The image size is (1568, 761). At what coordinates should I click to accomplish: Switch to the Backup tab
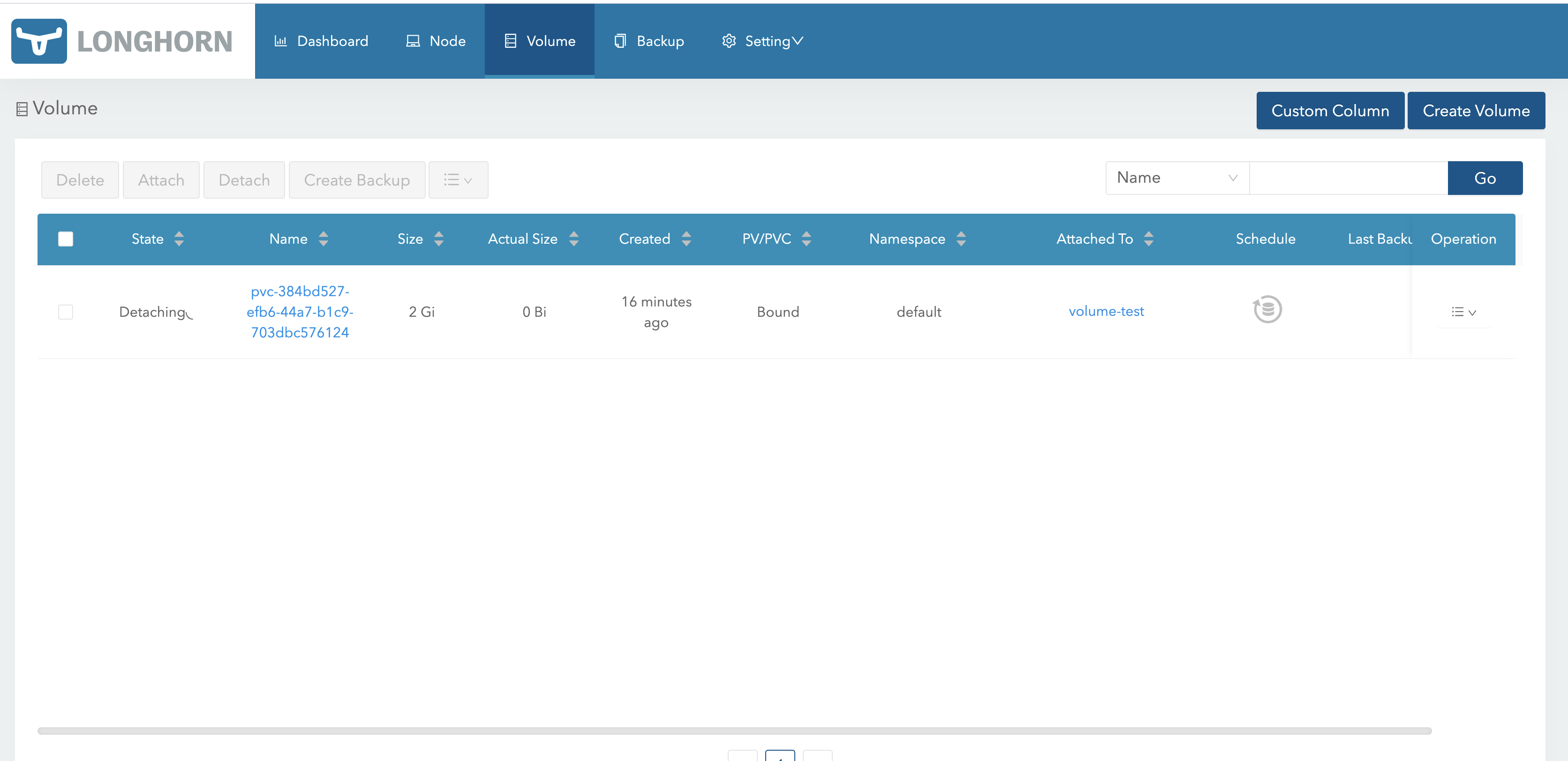(649, 41)
